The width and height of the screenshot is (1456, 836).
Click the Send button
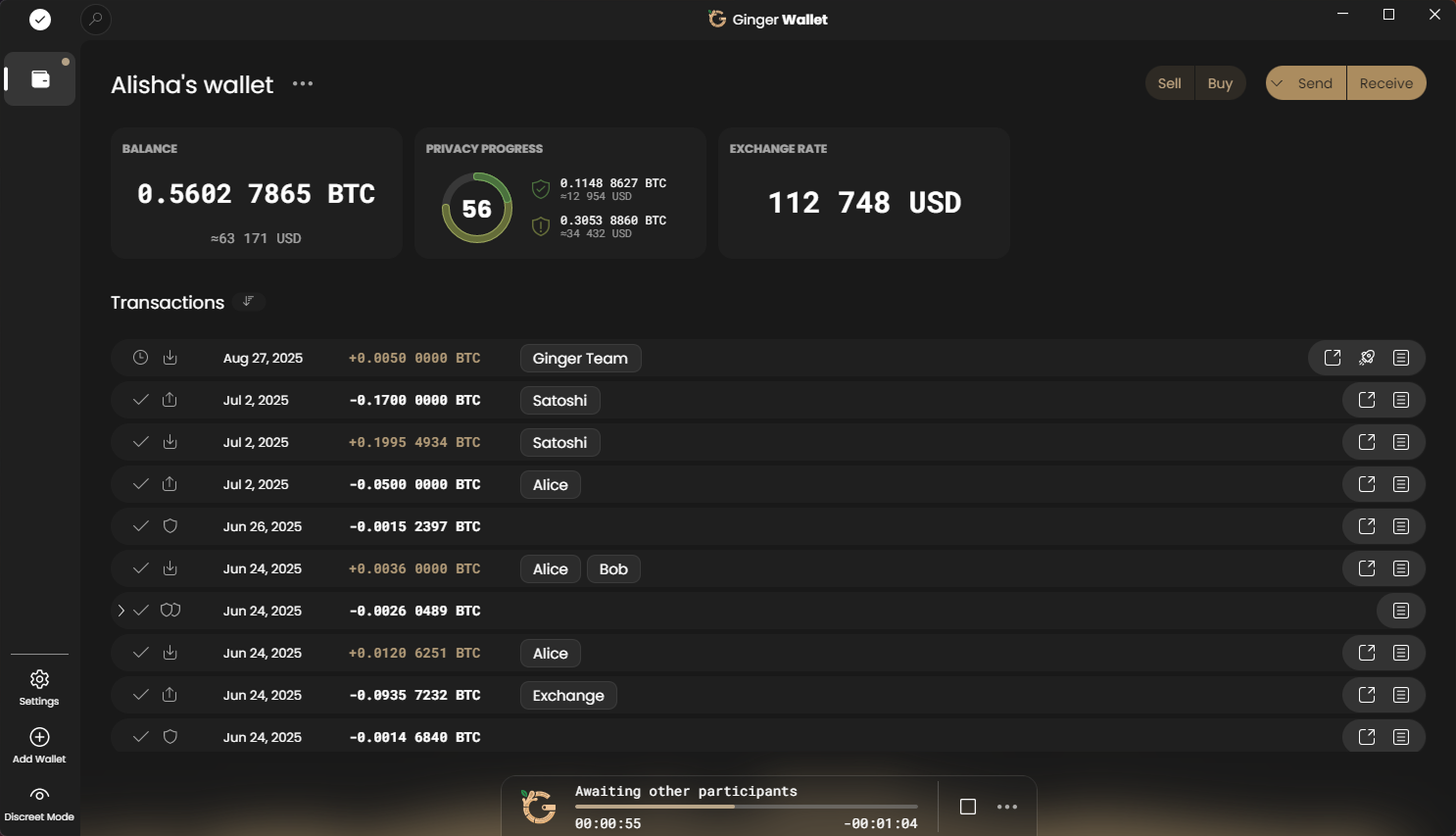coord(1315,83)
